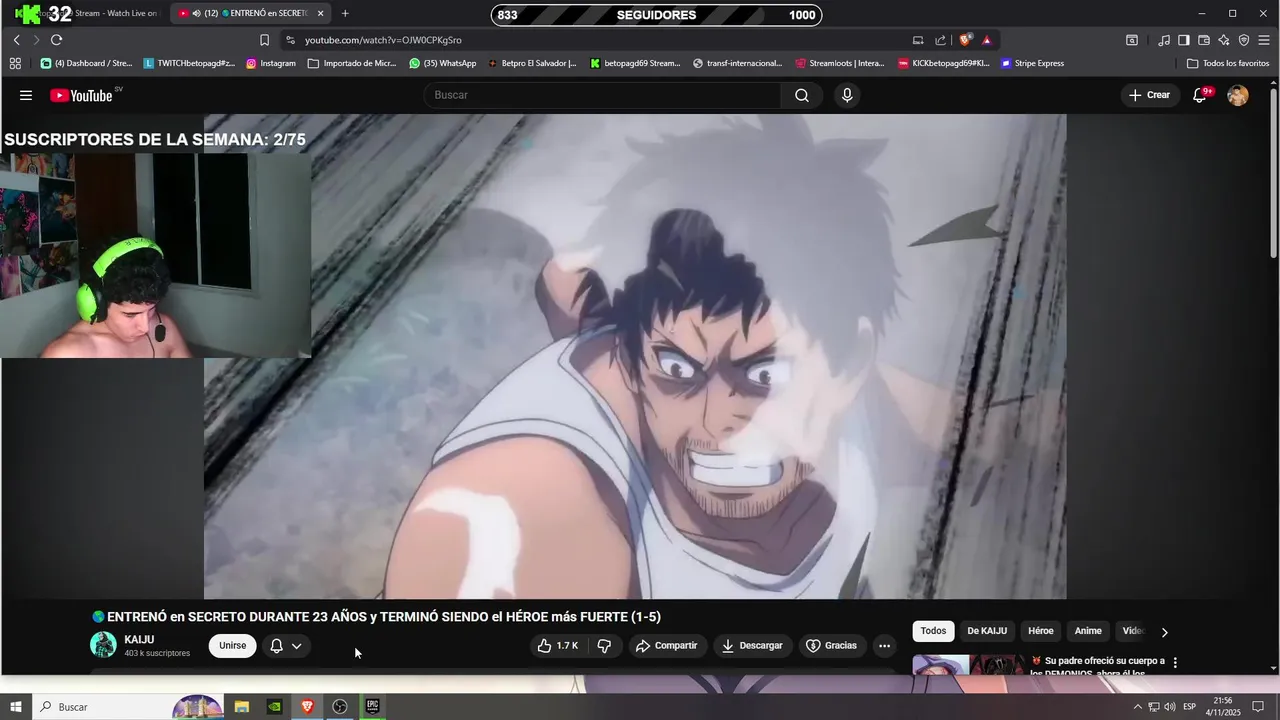Image resolution: width=1280 pixels, height=720 pixels.
Task: Open the browser main menu hamburger
Action: tap(1264, 40)
